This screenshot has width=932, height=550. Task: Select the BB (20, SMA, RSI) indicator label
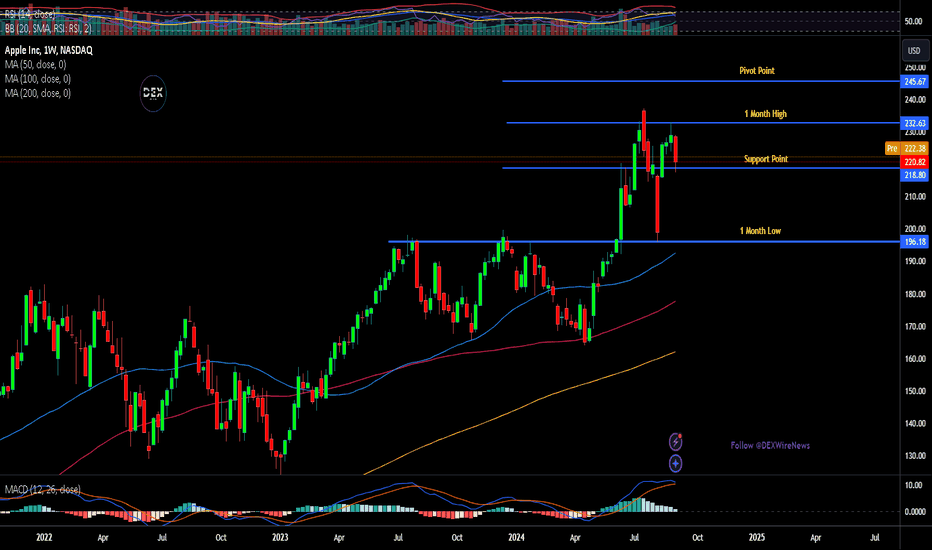[48, 28]
